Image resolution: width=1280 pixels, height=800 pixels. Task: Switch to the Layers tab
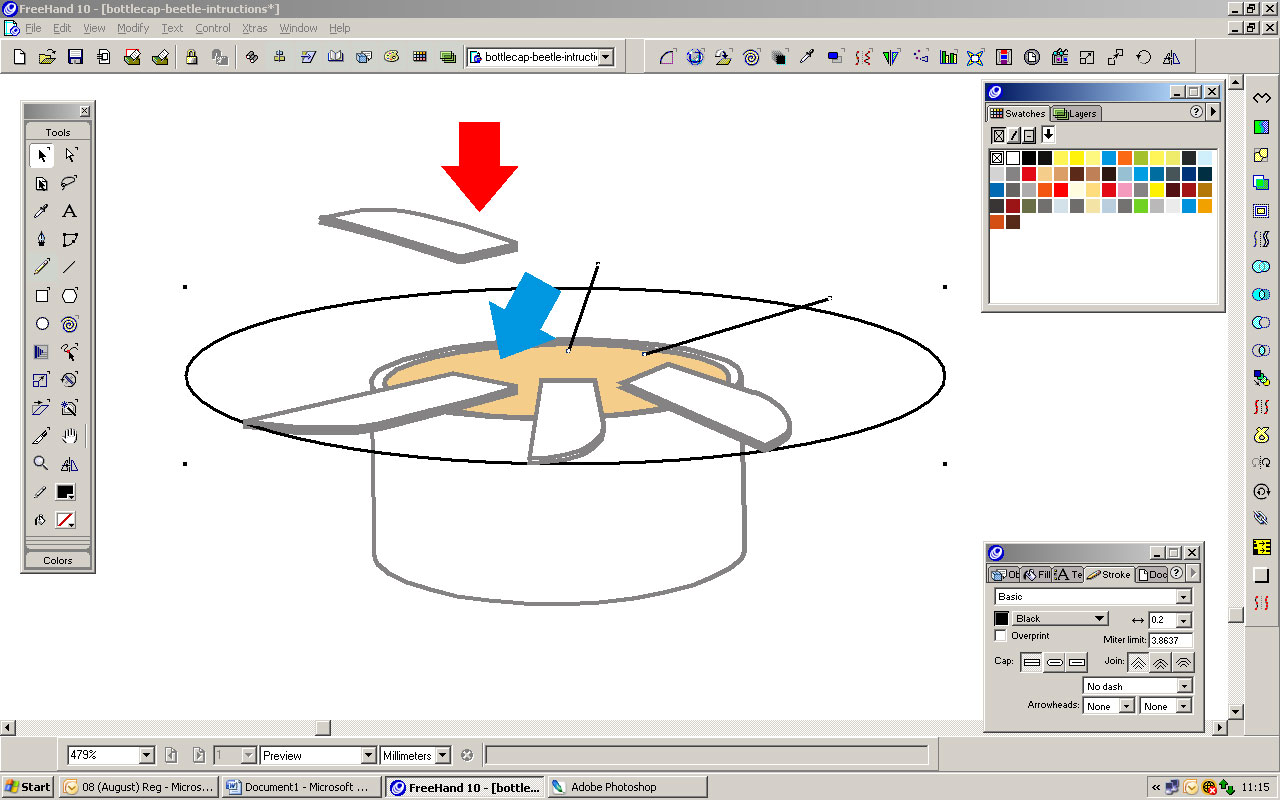point(1075,113)
